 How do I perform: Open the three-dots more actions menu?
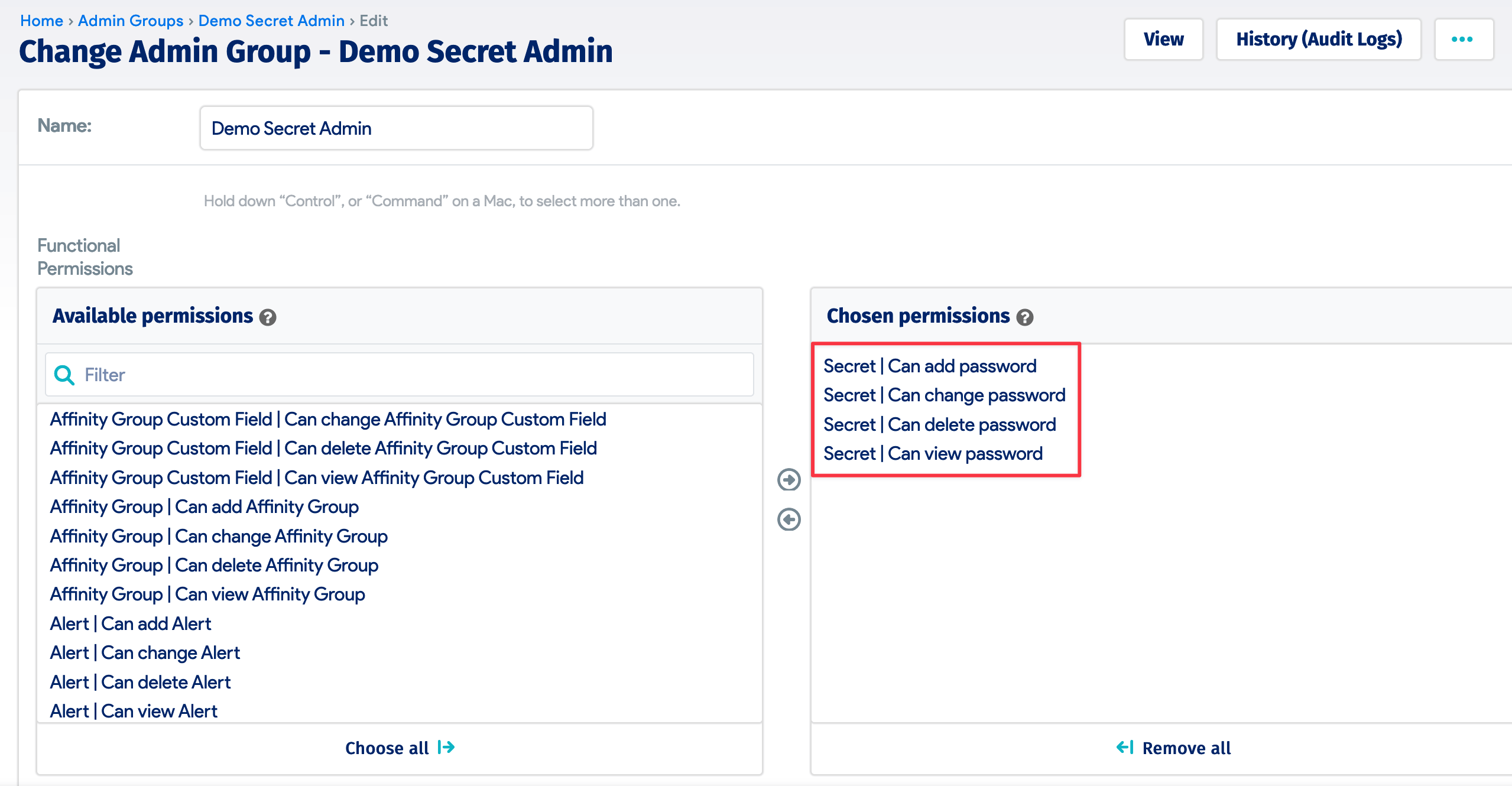(1462, 39)
